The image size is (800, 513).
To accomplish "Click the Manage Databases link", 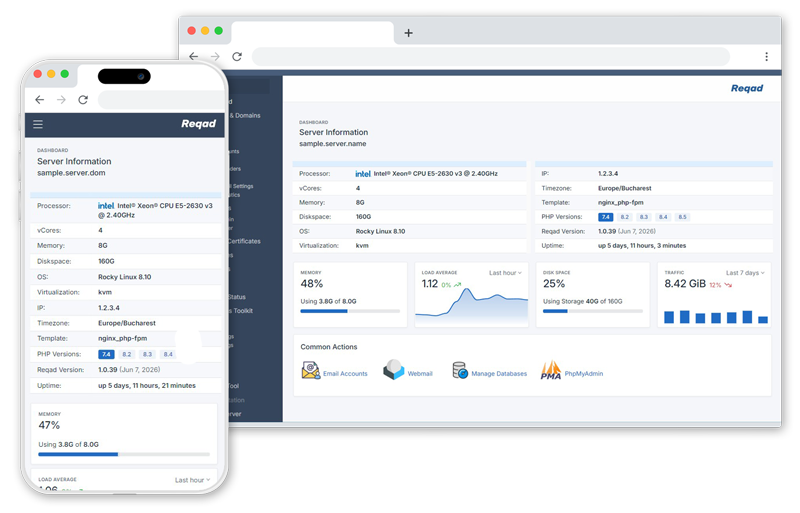I will click(499, 374).
